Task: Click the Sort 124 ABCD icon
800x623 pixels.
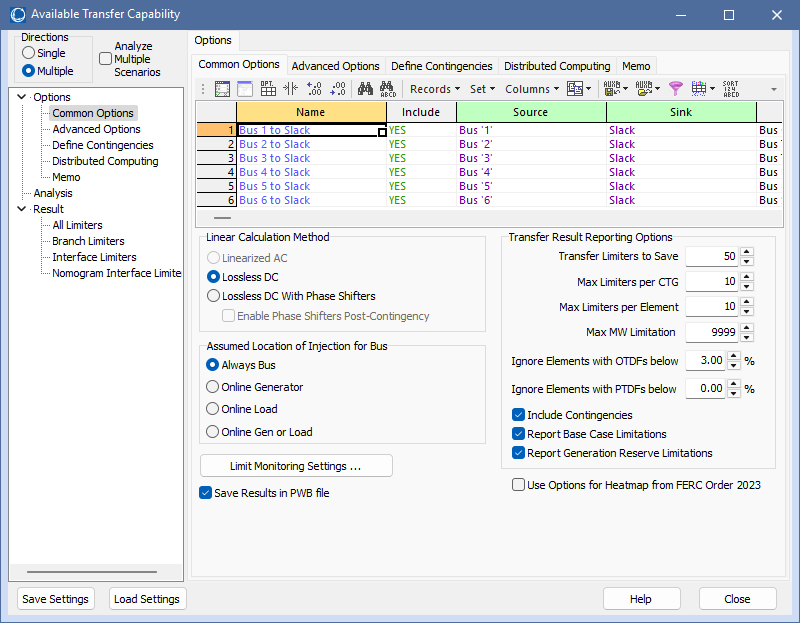Action: click(731, 89)
